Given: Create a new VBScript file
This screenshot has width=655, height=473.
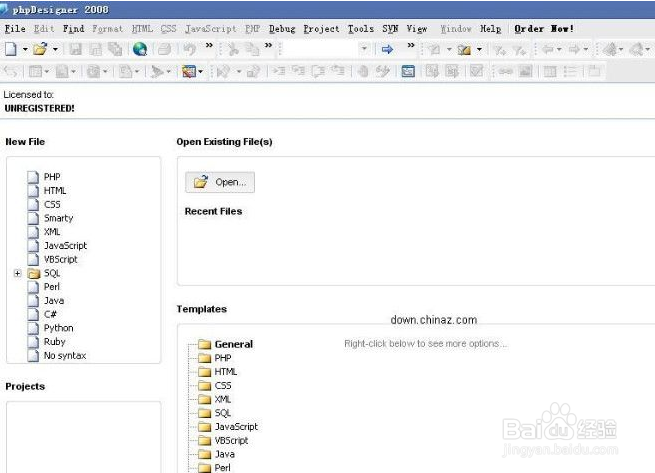Looking at the screenshot, I should click(61, 259).
